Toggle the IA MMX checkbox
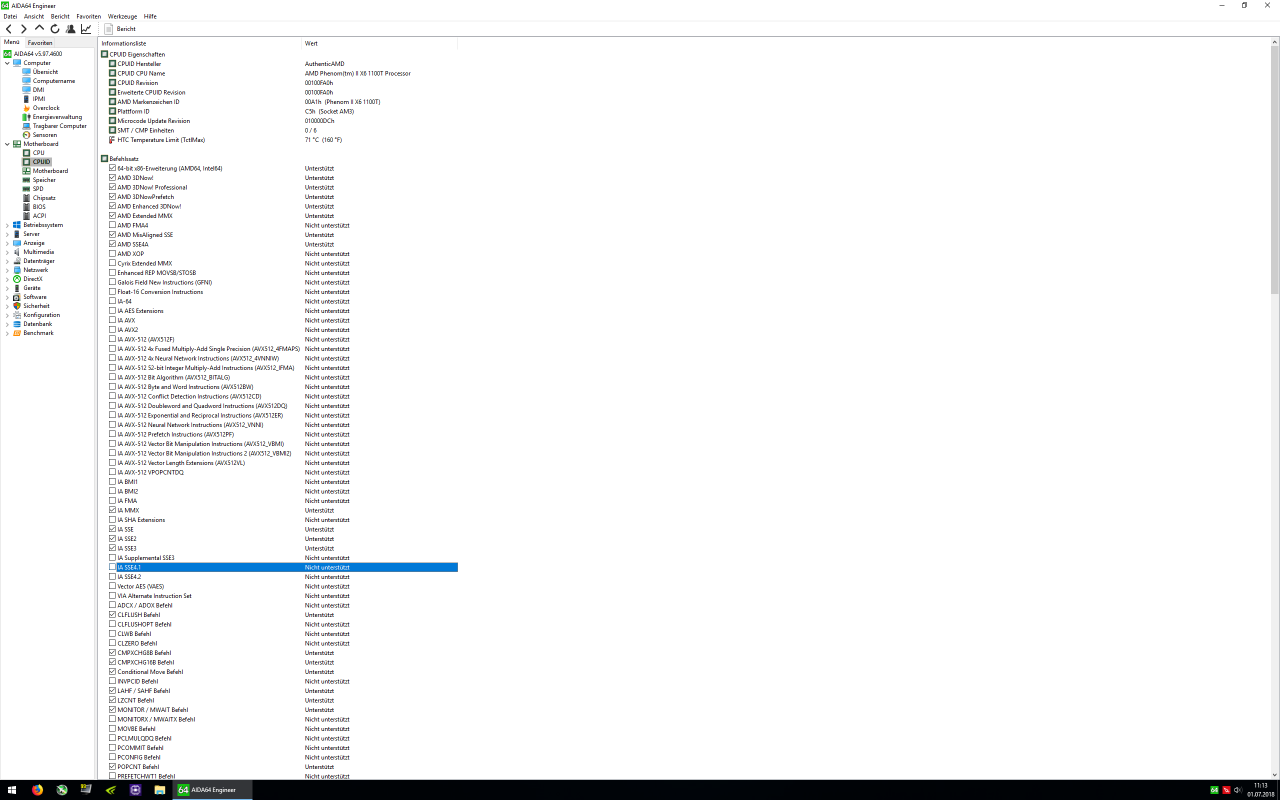Screen dimensions: 1280x800 [x=112, y=510]
